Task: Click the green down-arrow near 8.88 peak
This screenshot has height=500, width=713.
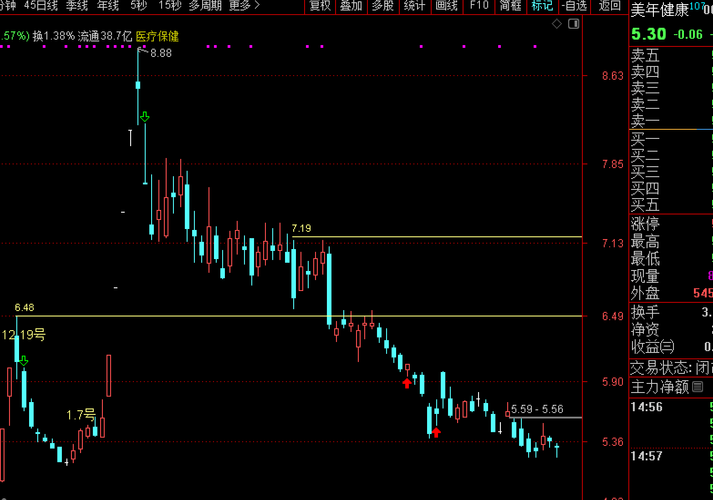Action: [x=145, y=117]
